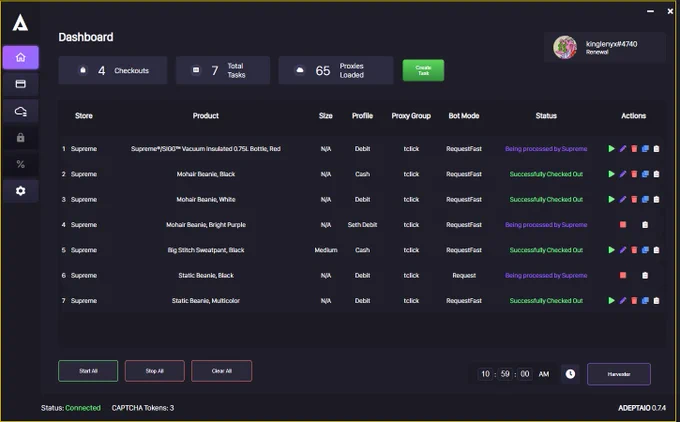Delete the Big Stitch Sweatpant task
Screen dimensions: 680x422
point(634,250)
